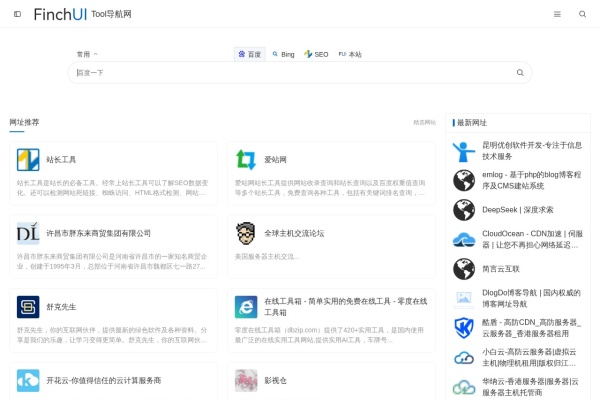Open 华纳云-香港服务器 link
Viewport: 600px width, 400px height.
tap(530, 387)
